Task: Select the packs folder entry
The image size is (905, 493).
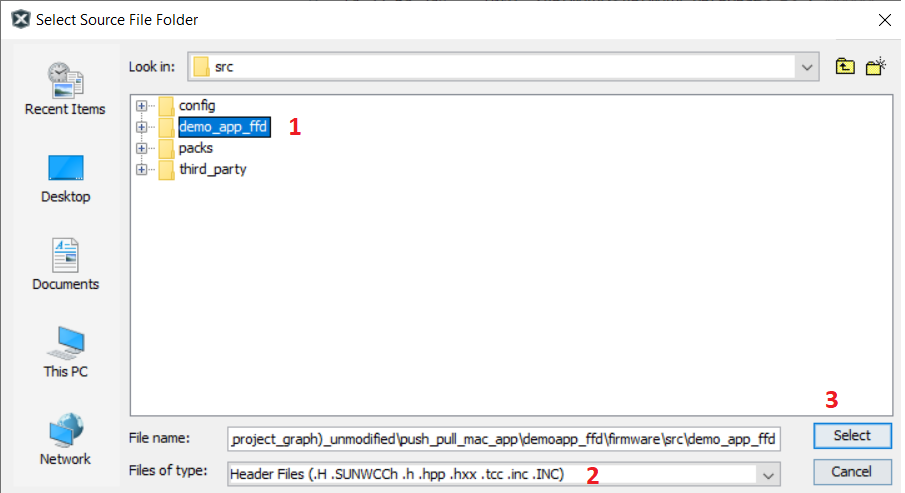Action: tap(195, 148)
